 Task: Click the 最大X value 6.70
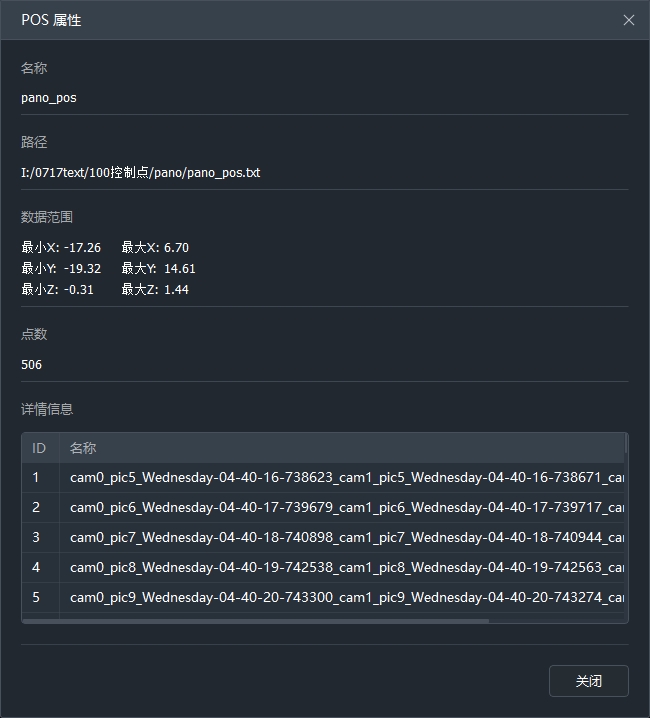pos(176,247)
